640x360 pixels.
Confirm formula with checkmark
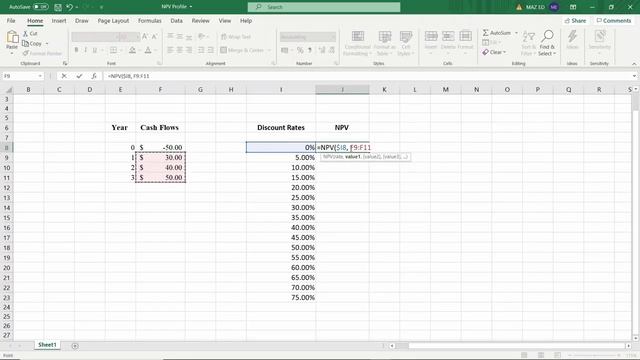pos(79,76)
